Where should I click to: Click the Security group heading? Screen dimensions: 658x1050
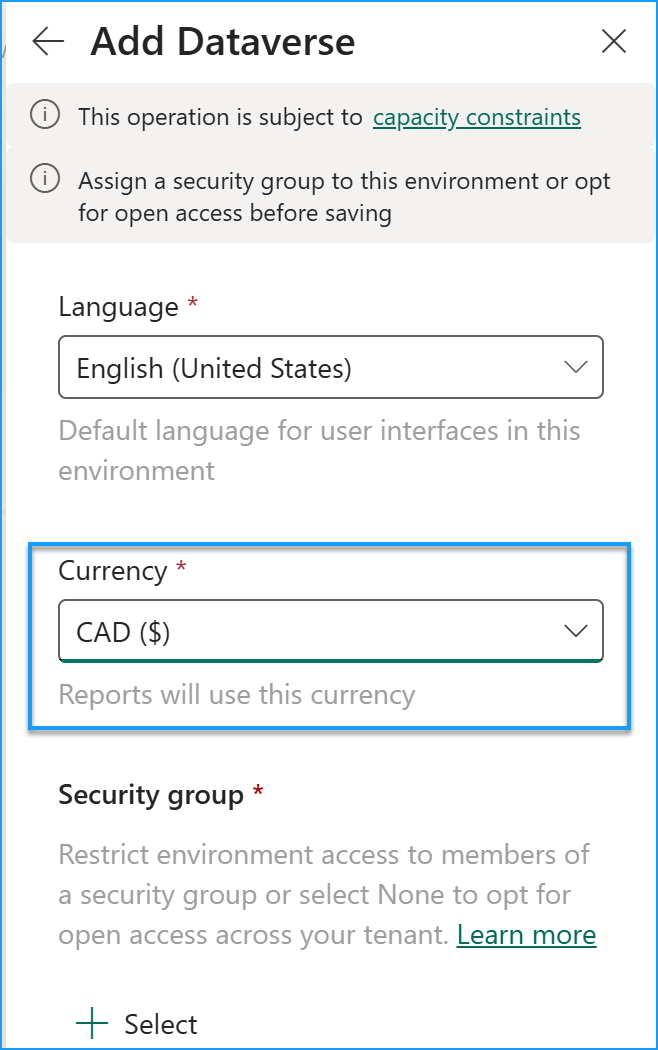pos(150,793)
